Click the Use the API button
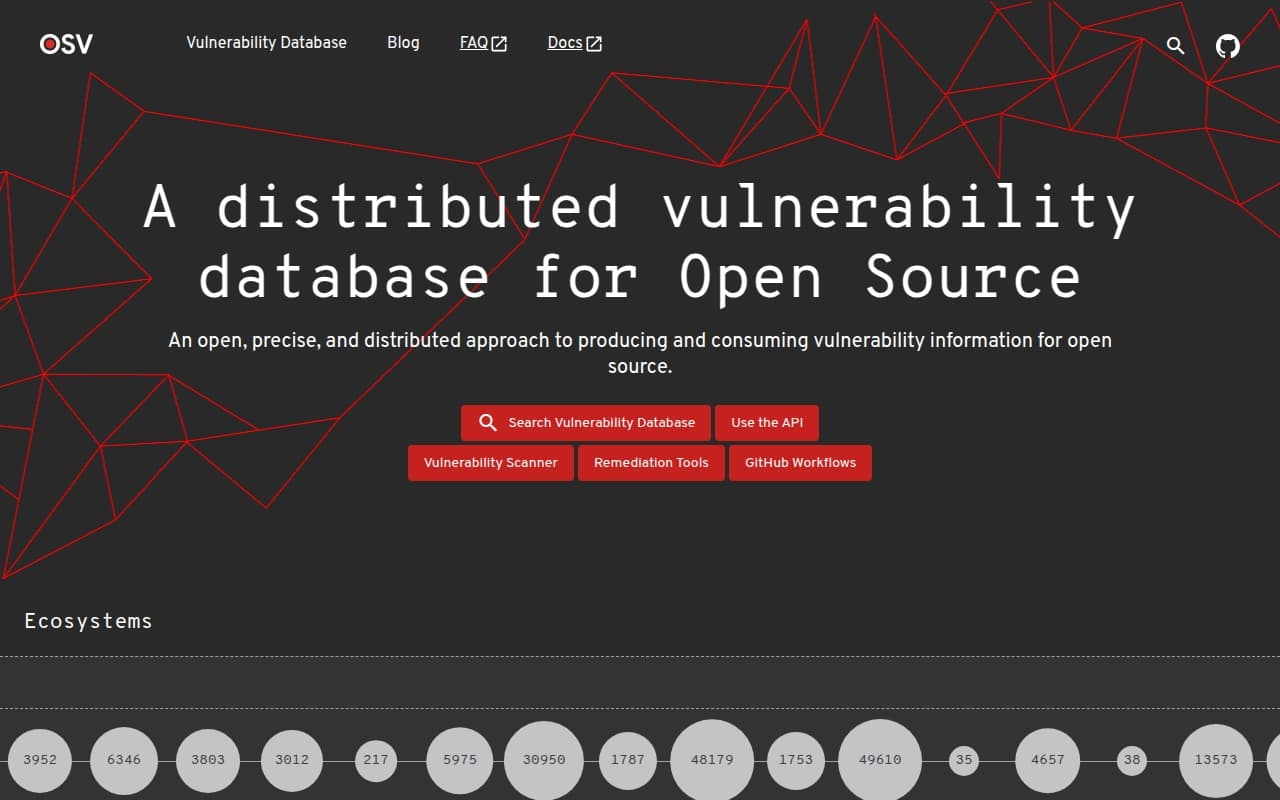The height and width of the screenshot is (800, 1280). (767, 422)
